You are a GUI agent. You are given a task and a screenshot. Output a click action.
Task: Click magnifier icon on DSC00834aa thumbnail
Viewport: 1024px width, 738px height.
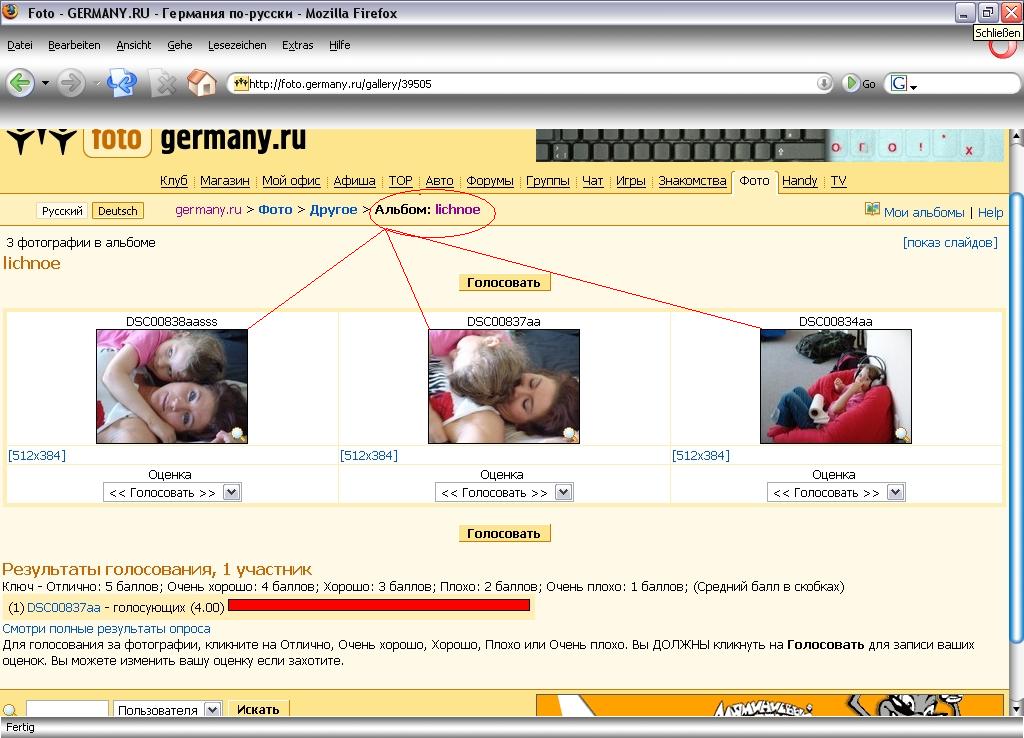point(902,434)
